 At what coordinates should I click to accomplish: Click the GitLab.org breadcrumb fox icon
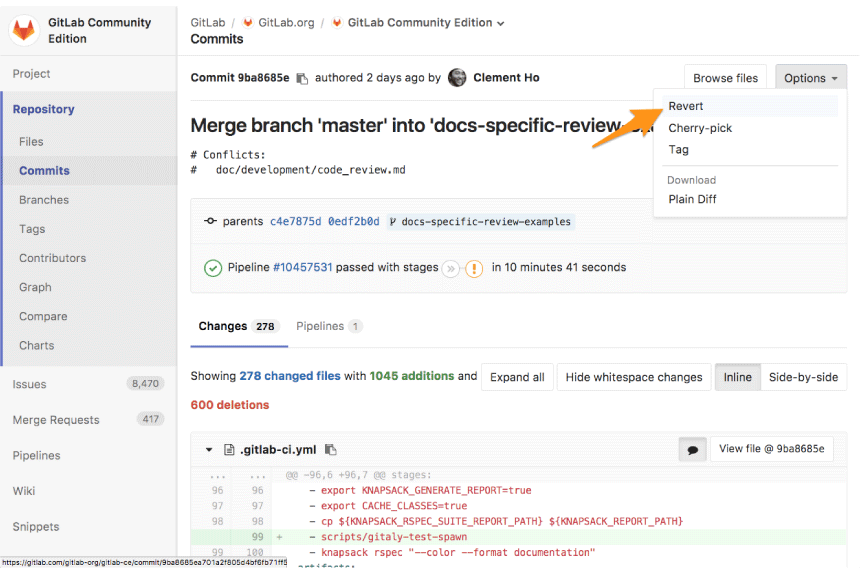[x=248, y=22]
